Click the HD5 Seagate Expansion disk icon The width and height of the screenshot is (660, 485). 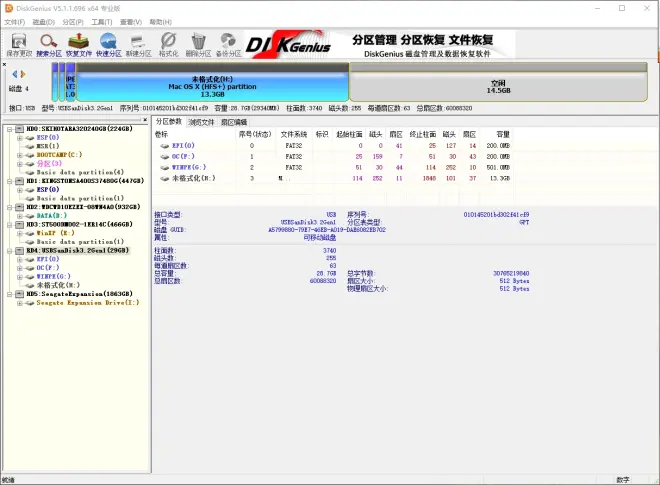[20, 294]
